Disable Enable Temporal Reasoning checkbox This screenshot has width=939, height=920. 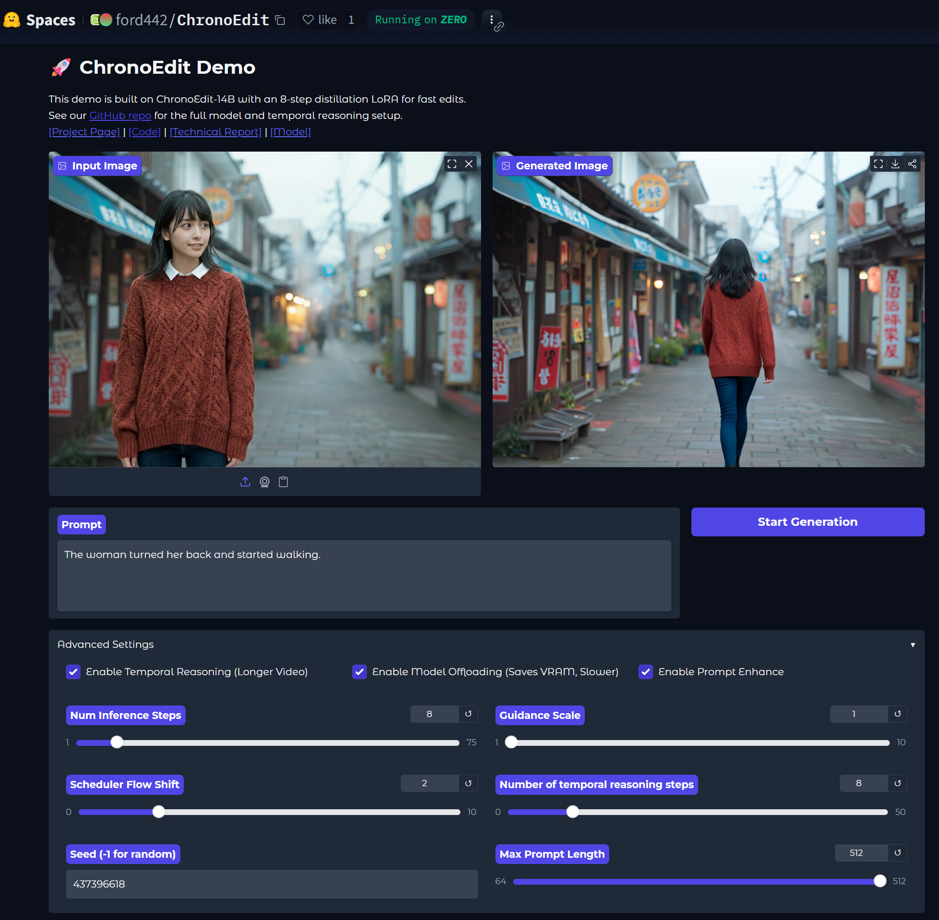tap(73, 671)
